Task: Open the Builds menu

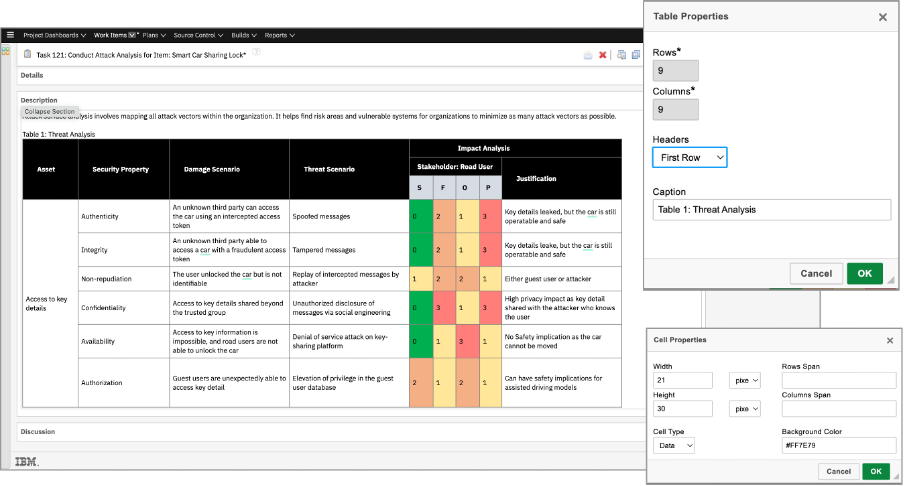Action: click(x=244, y=35)
